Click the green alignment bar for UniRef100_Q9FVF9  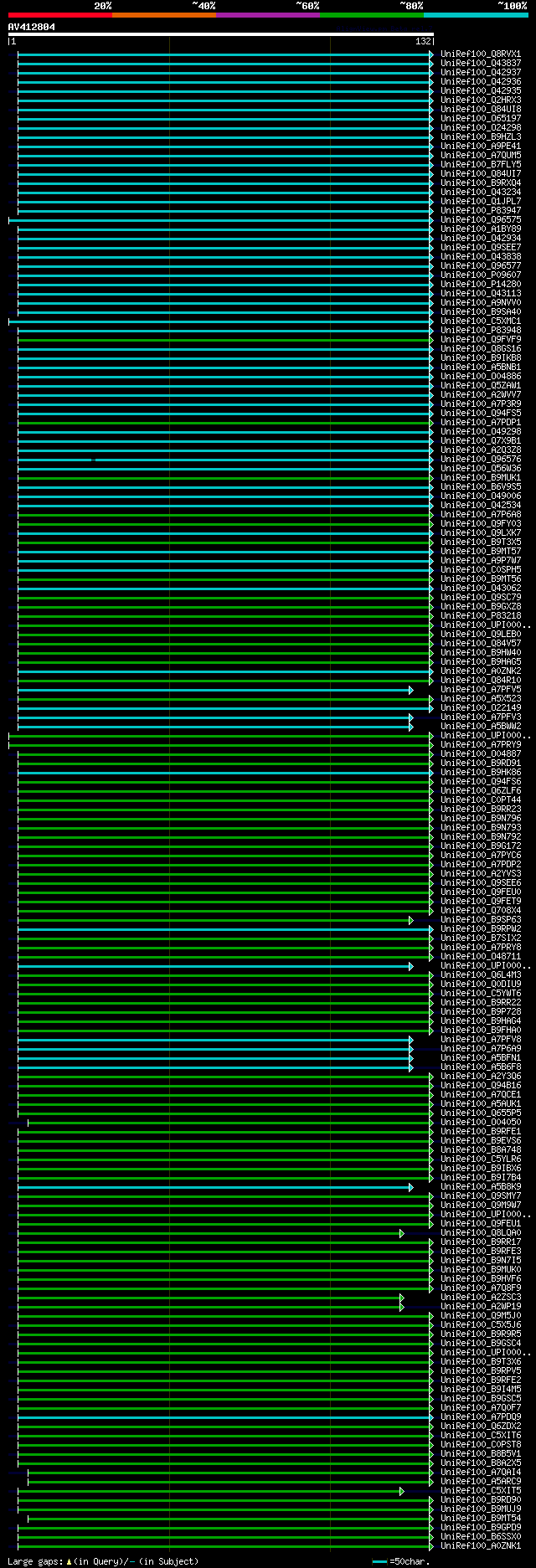tap(224, 340)
